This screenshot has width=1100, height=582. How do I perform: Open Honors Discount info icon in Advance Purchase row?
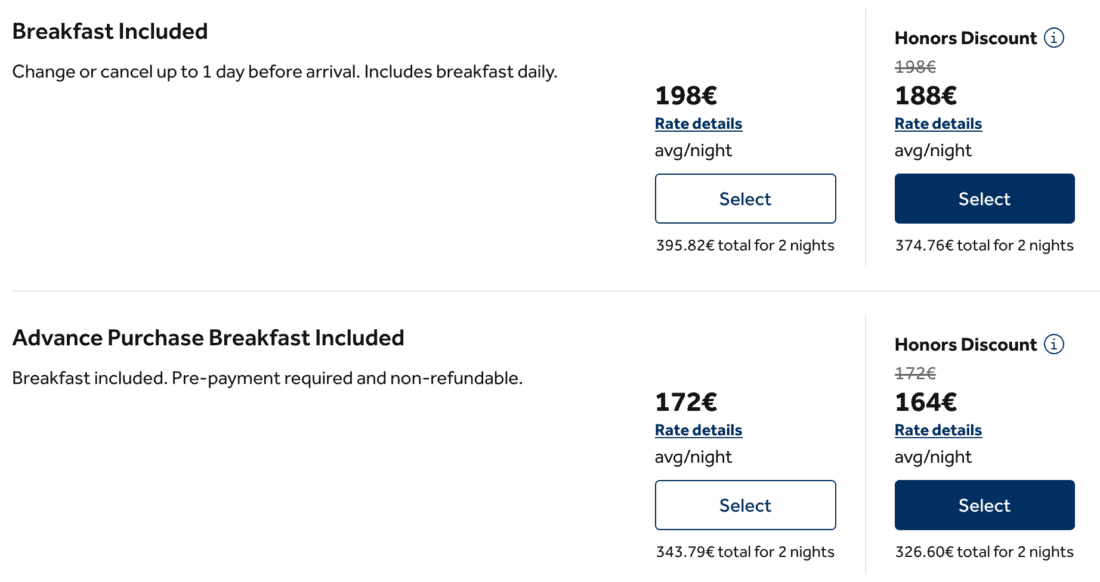pyautogui.click(x=1054, y=344)
